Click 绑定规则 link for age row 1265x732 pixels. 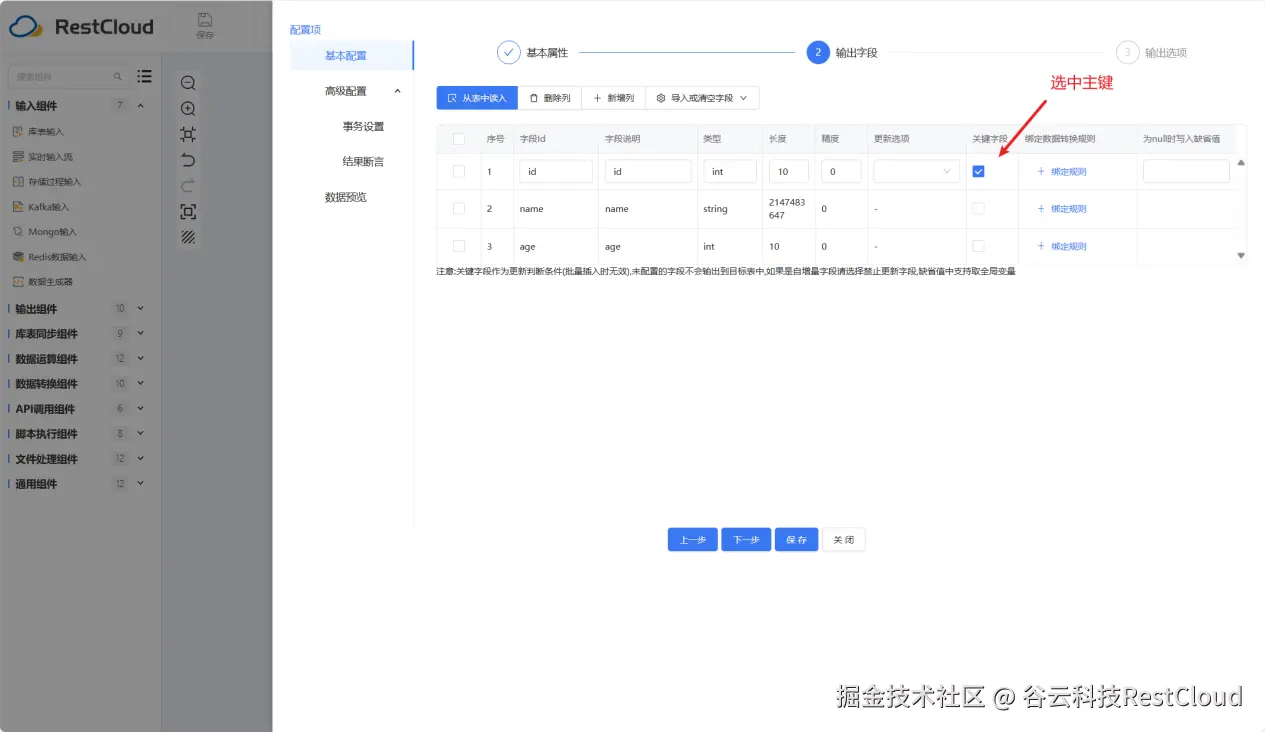1062,246
